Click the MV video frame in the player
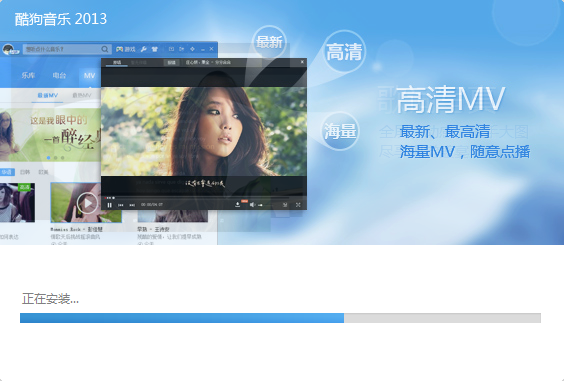Viewport: 564px width, 381px height. pyautogui.click(x=204, y=131)
